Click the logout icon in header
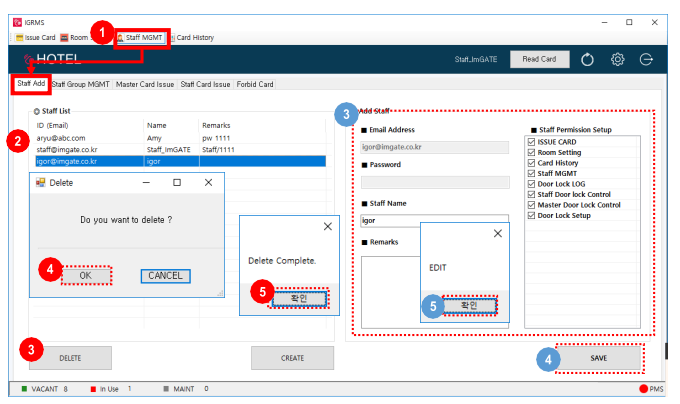This screenshot has height=404, width=680. pyautogui.click(x=646, y=59)
